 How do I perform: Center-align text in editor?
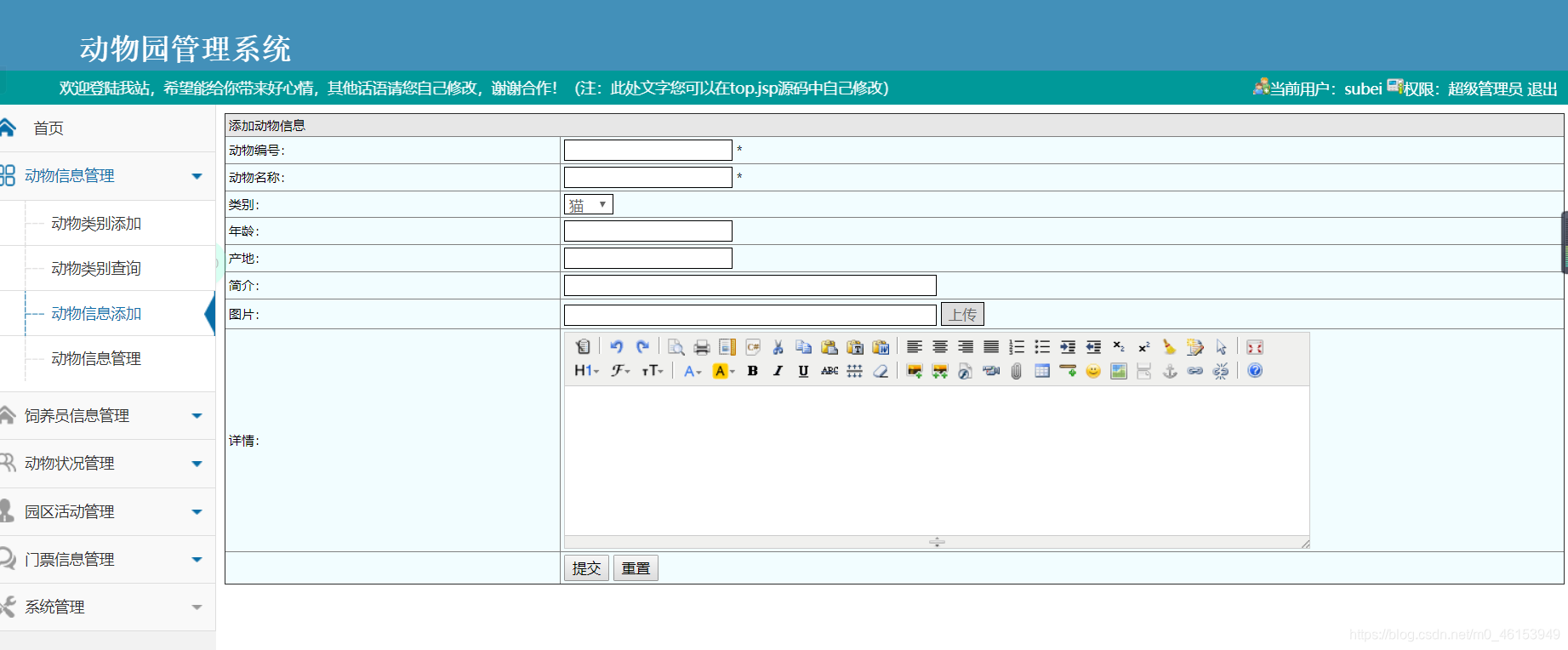pos(940,347)
